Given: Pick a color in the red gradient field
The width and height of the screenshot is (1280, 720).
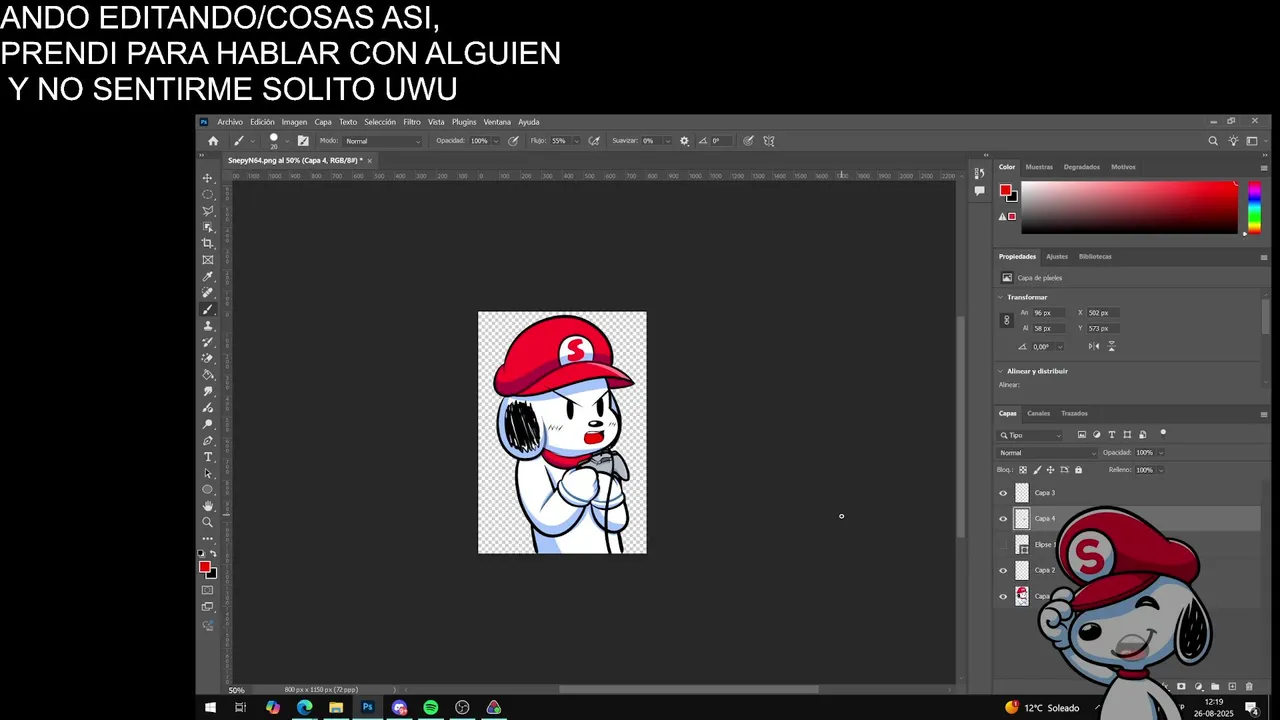Looking at the screenshot, I should 1129,207.
